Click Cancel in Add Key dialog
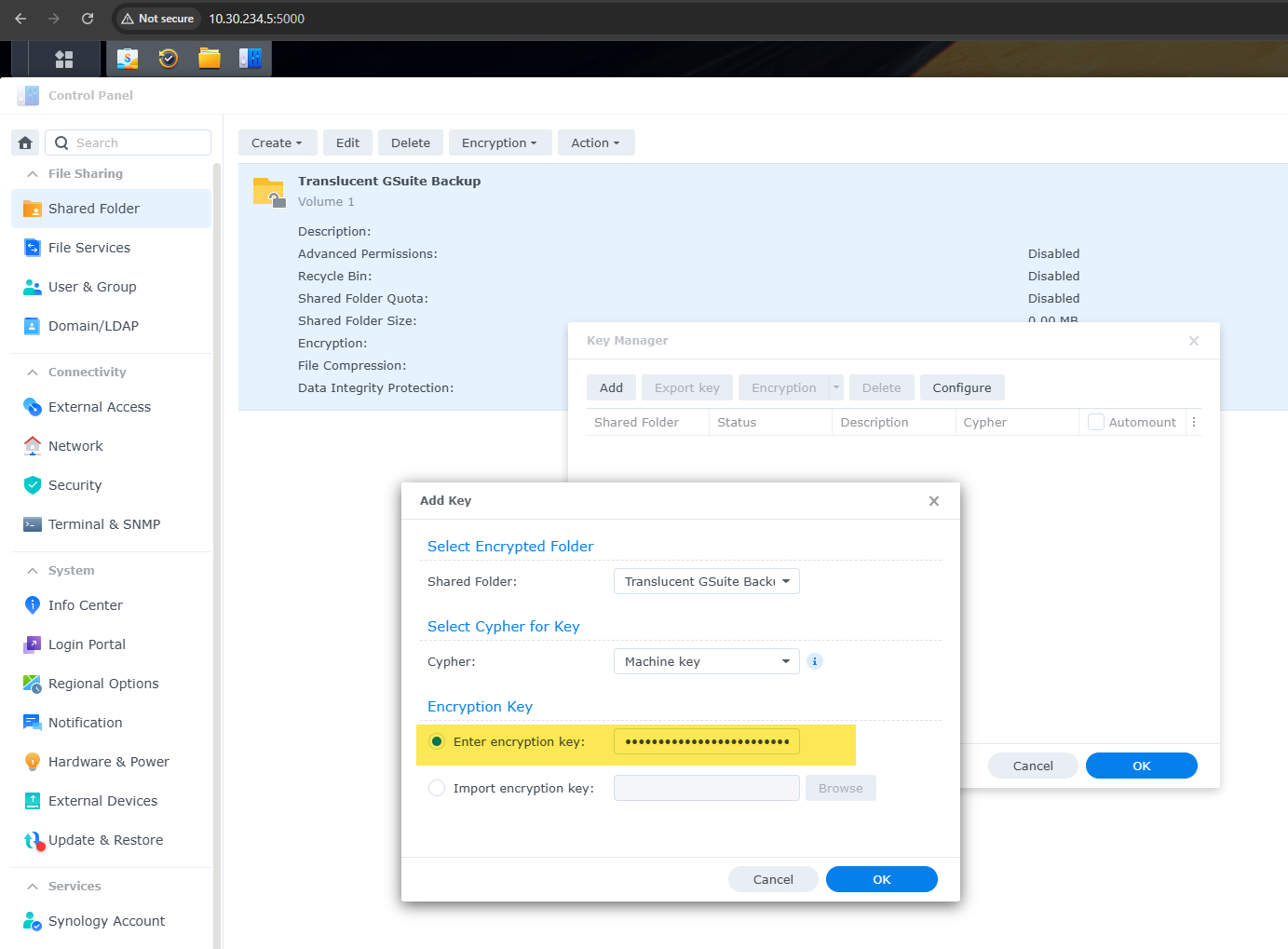Viewport: 1288px width, 949px height. click(x=773, y=879)
